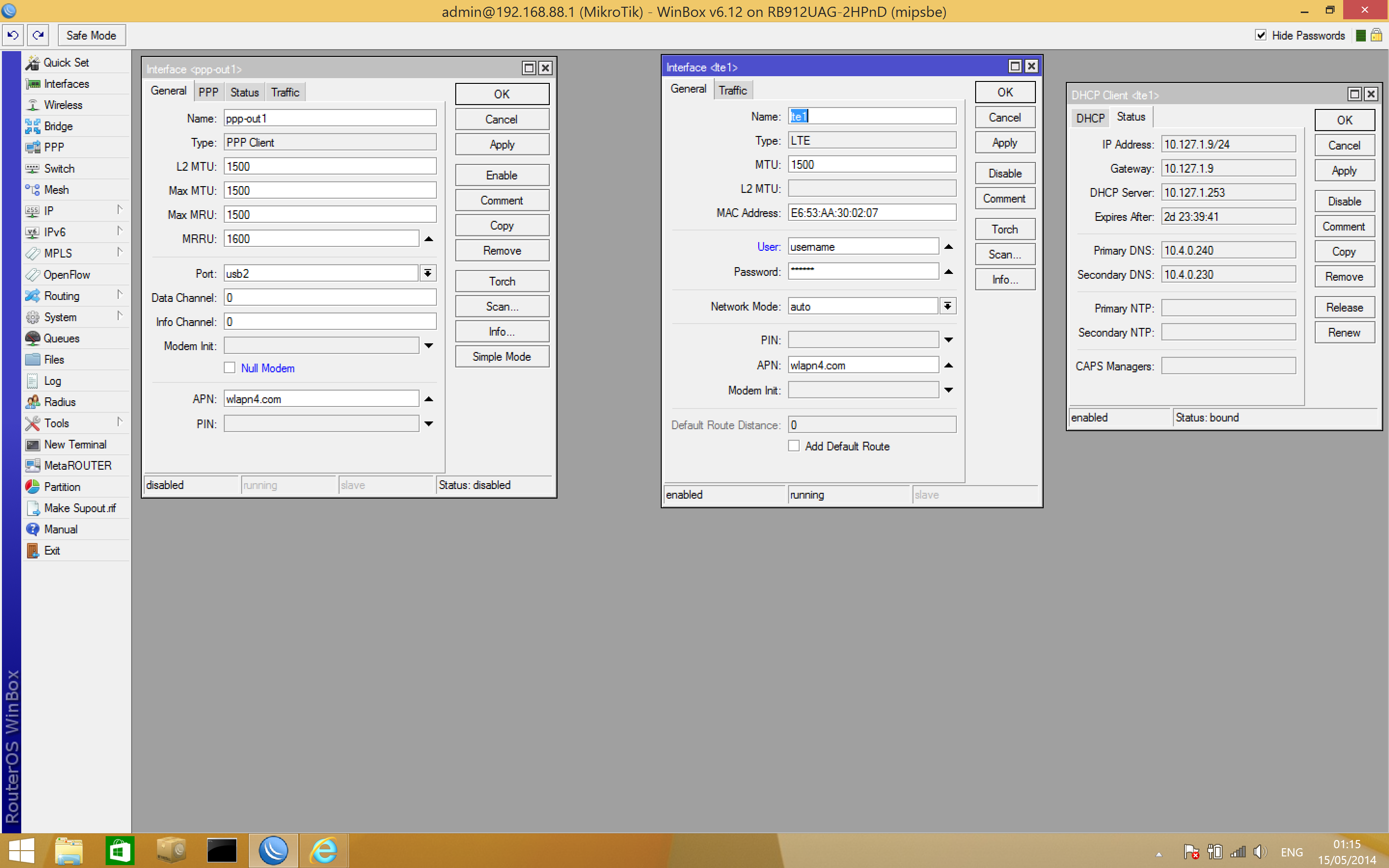The image size is (1389, 868).
Task: Open the Tools menu in sidebar
Action: [x=76, y=423]
